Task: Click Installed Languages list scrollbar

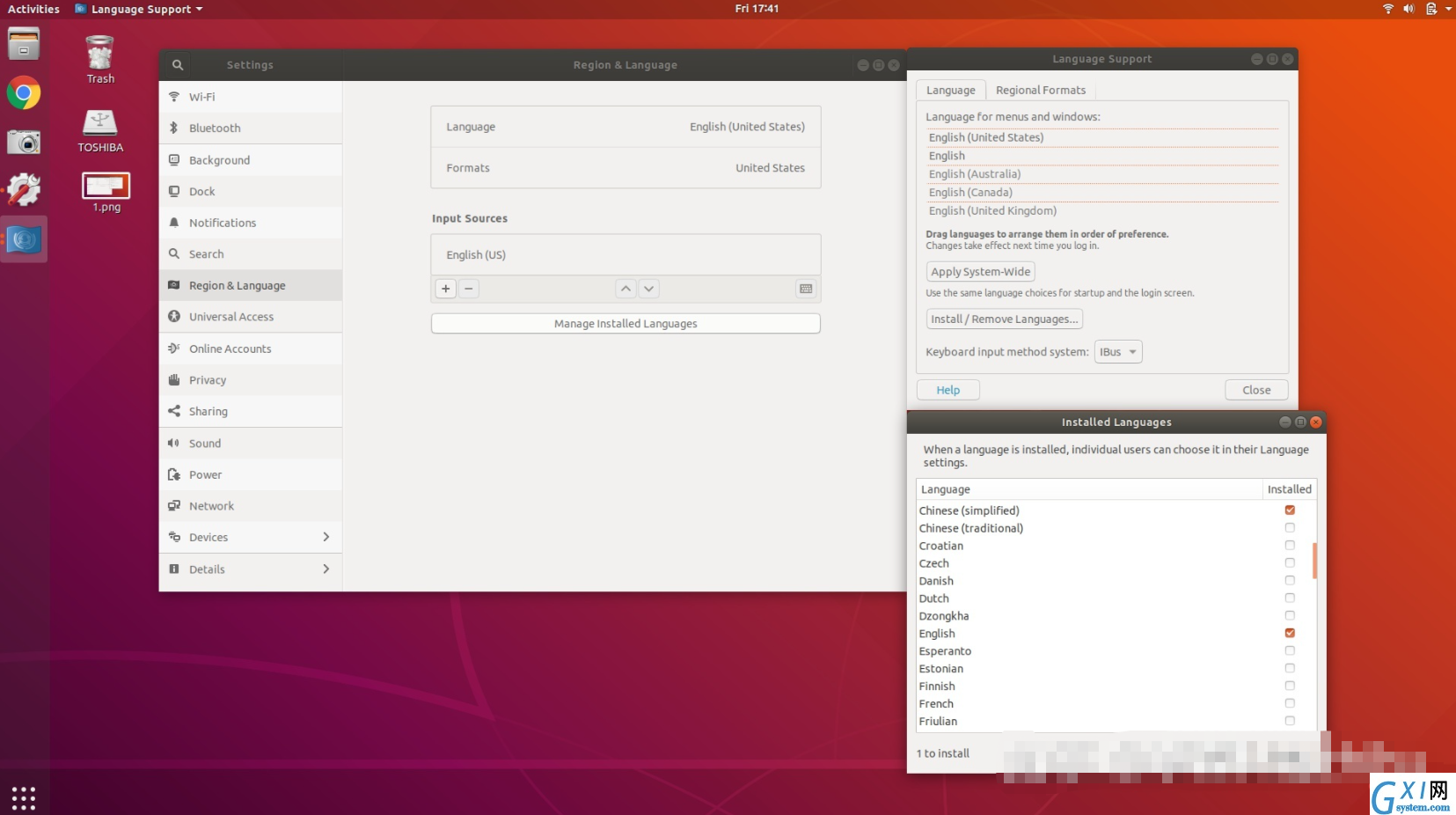Action: (x=1315, y=561)
